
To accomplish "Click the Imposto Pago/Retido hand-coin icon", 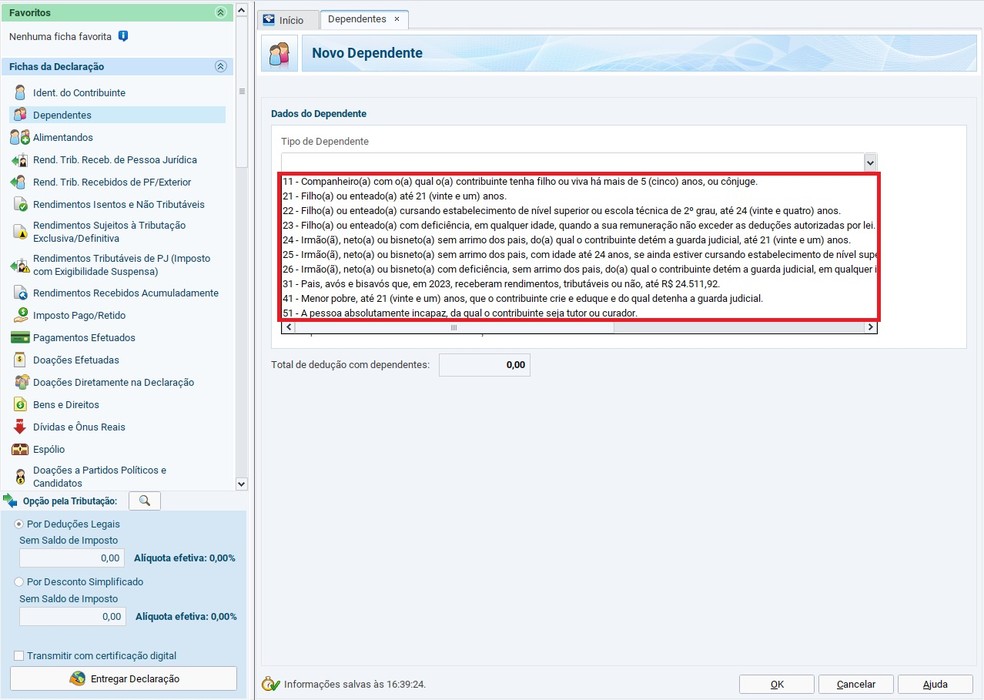I will [x=21, y=315].
